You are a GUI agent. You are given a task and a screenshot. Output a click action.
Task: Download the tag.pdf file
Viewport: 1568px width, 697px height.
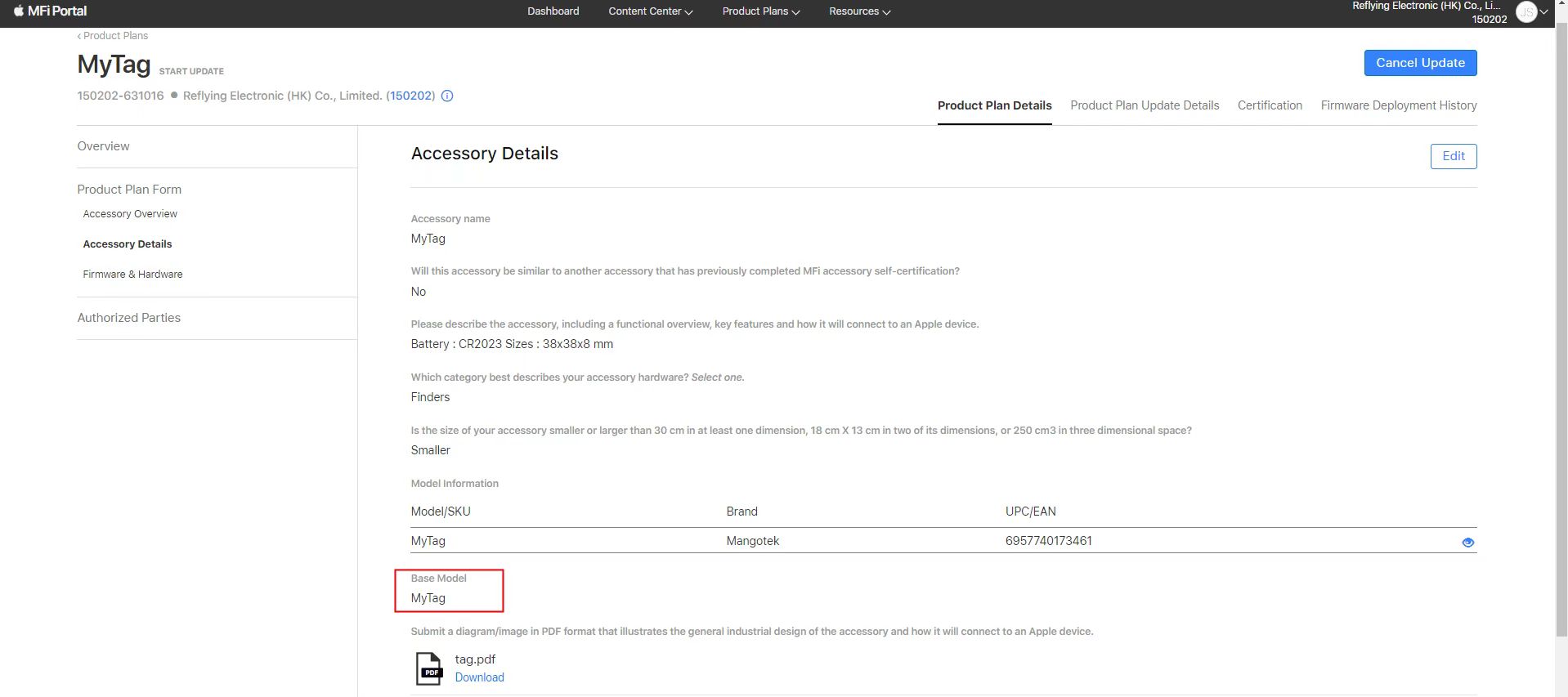pyautogui.click(x=479, y=677)
